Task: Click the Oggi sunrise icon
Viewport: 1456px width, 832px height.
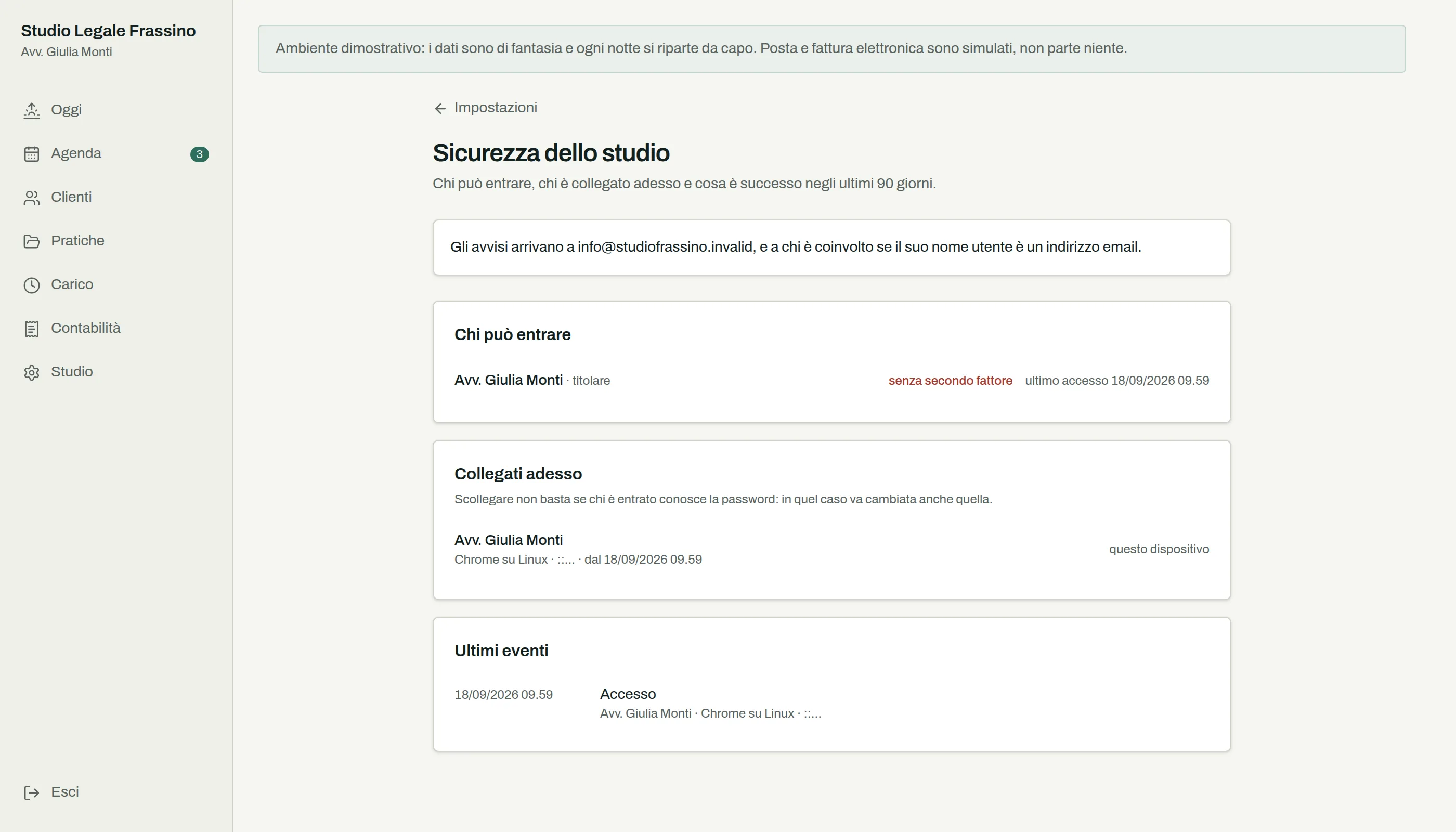Action: point(31,110)
